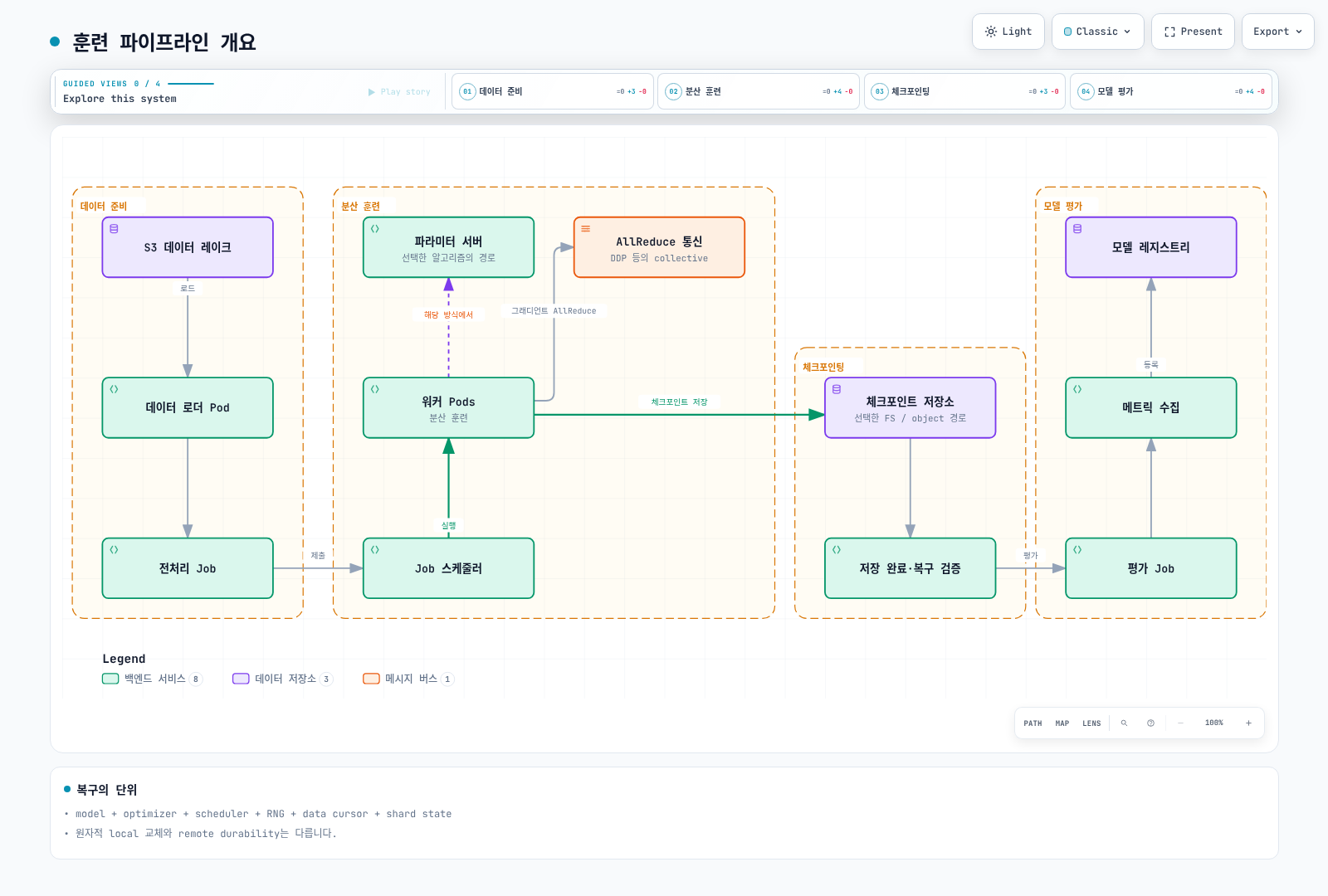Image resolution: width=1328 pixels, height=896 pixels.
Task: Click the 훈련 파이프라인 개요 page title
Action: point(164,42)
